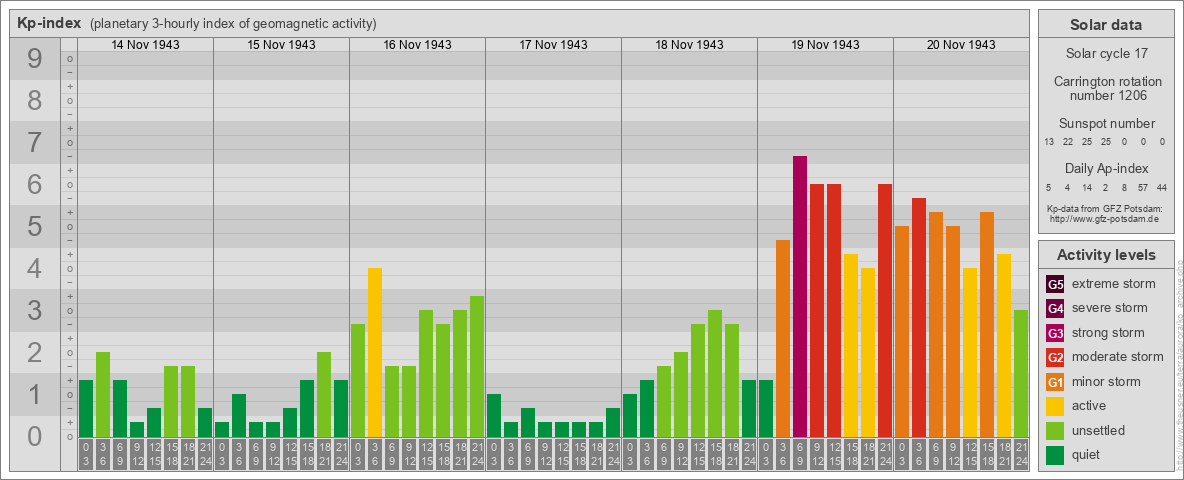Click the 20 Nov 12-15 yellow bar
The width and height of the screenshot is (1184, 480).
click(970, 352)
